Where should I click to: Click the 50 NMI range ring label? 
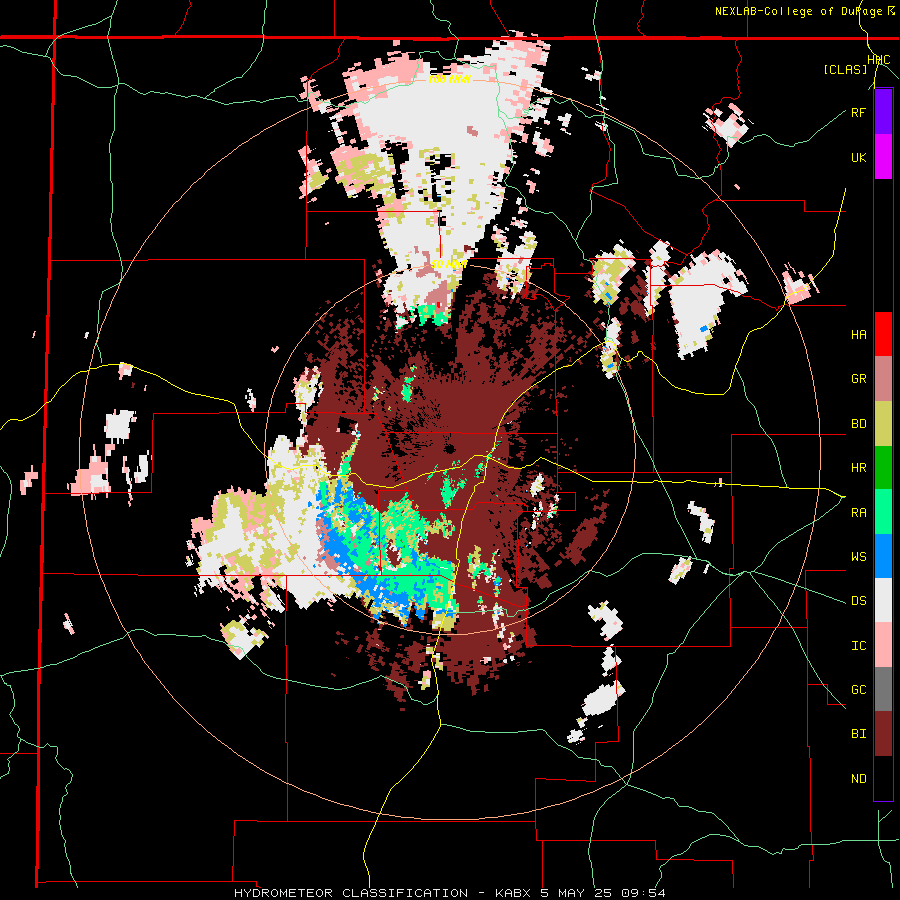[448, 264]
